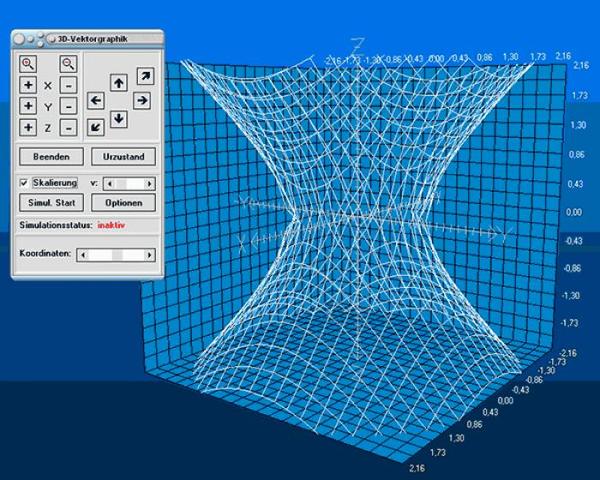Click the Beenden button

51,157
